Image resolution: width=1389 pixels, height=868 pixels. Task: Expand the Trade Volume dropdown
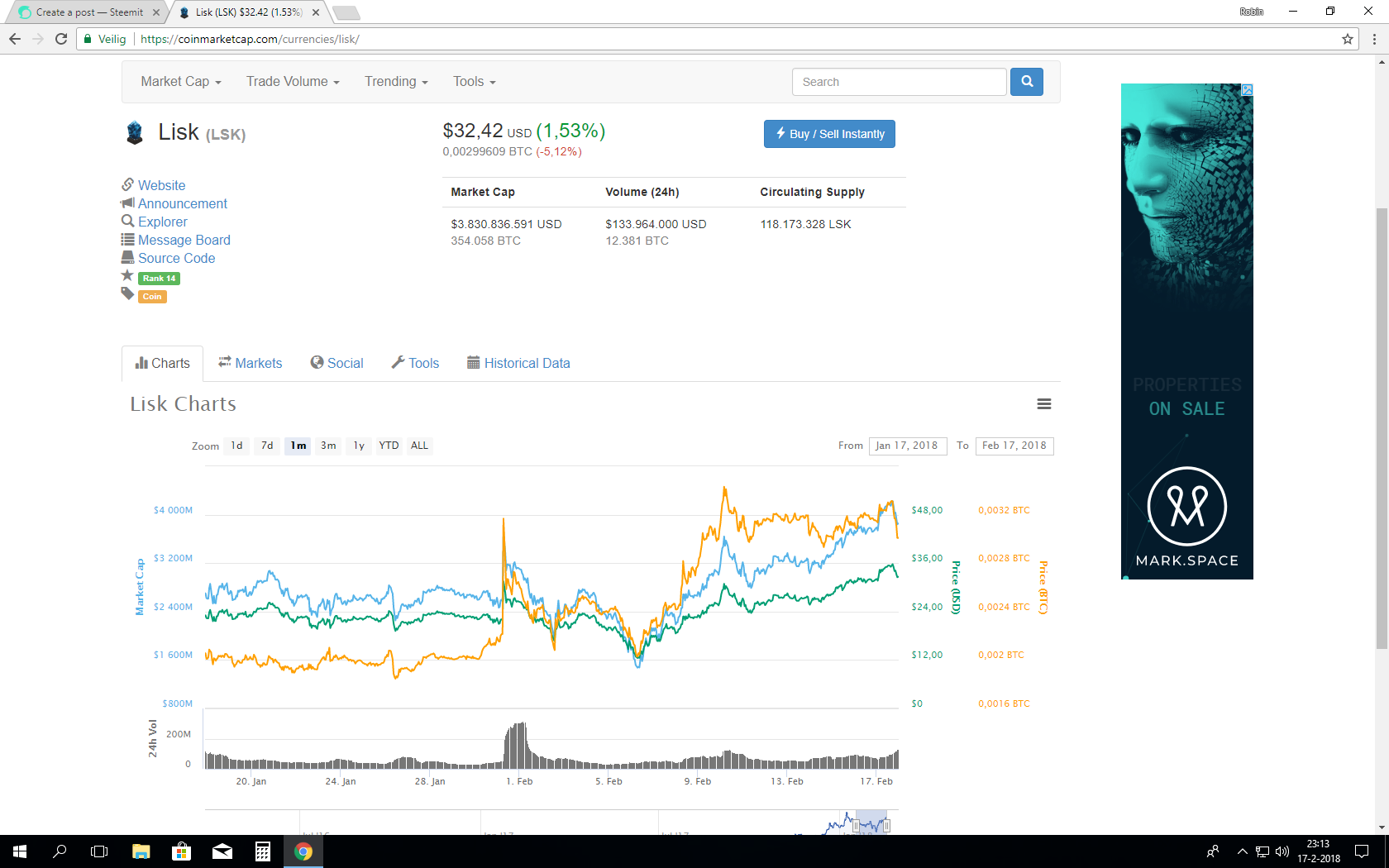click(293, 82)
